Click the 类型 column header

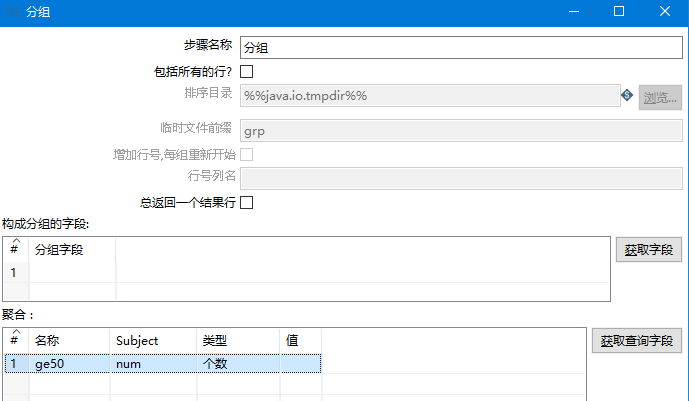click(x=238, y=341)
